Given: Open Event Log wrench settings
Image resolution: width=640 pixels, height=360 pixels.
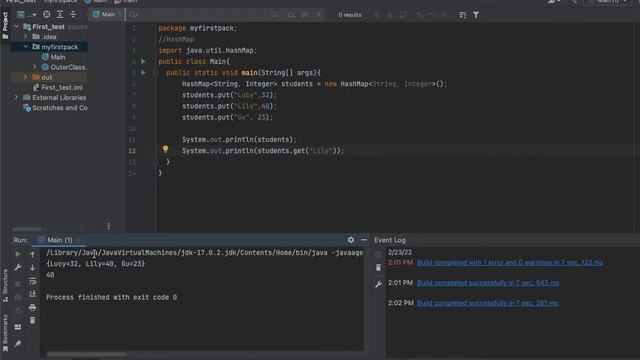Looking at the screenshot, I should [x=378, y=284].
